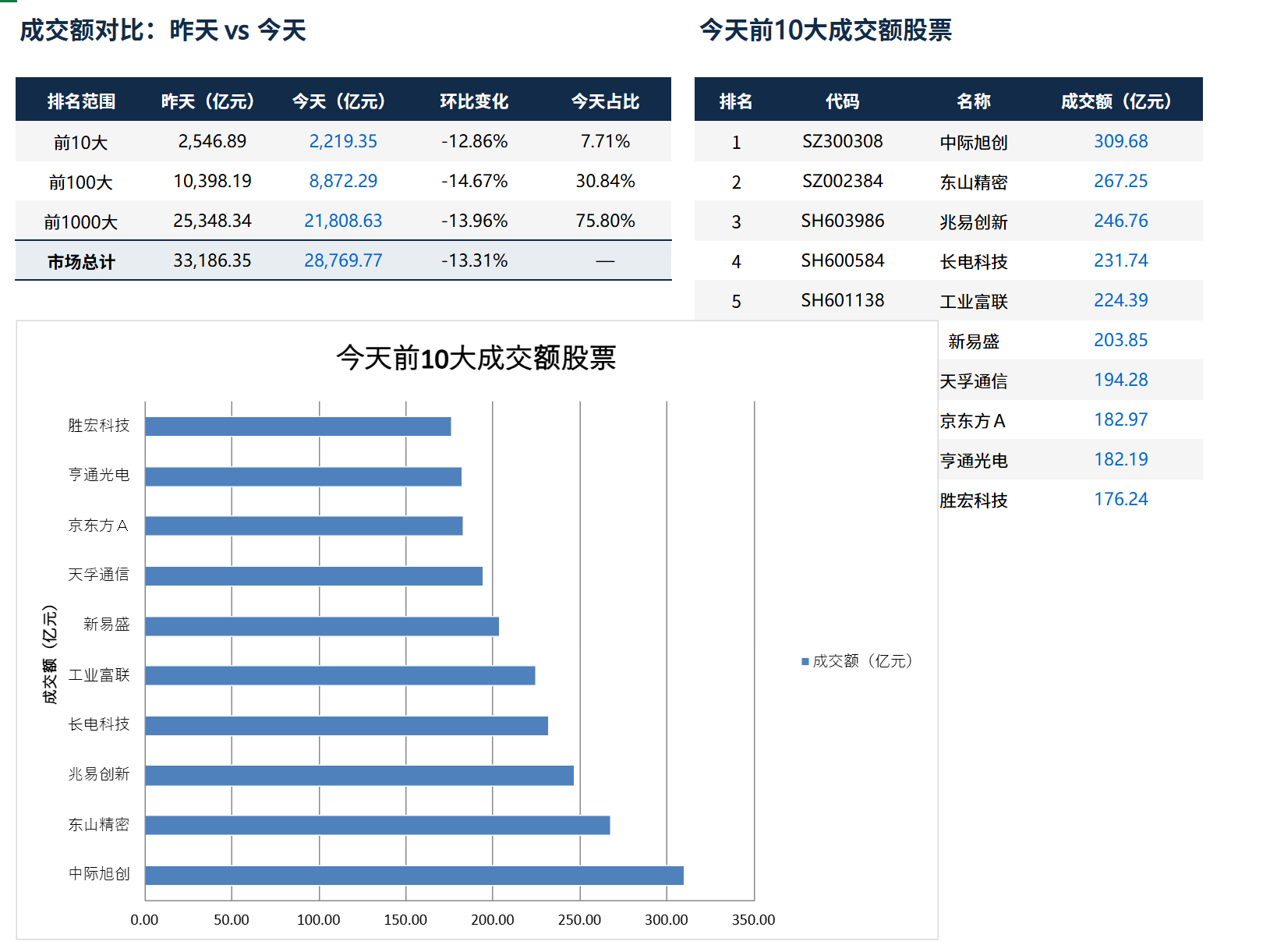Select stock code SZ300308

point(843,141)
